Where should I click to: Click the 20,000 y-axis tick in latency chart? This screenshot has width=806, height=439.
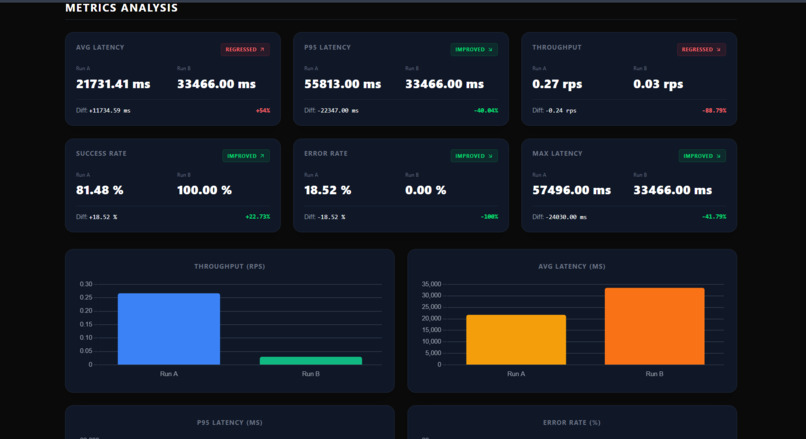click(431, 318)
